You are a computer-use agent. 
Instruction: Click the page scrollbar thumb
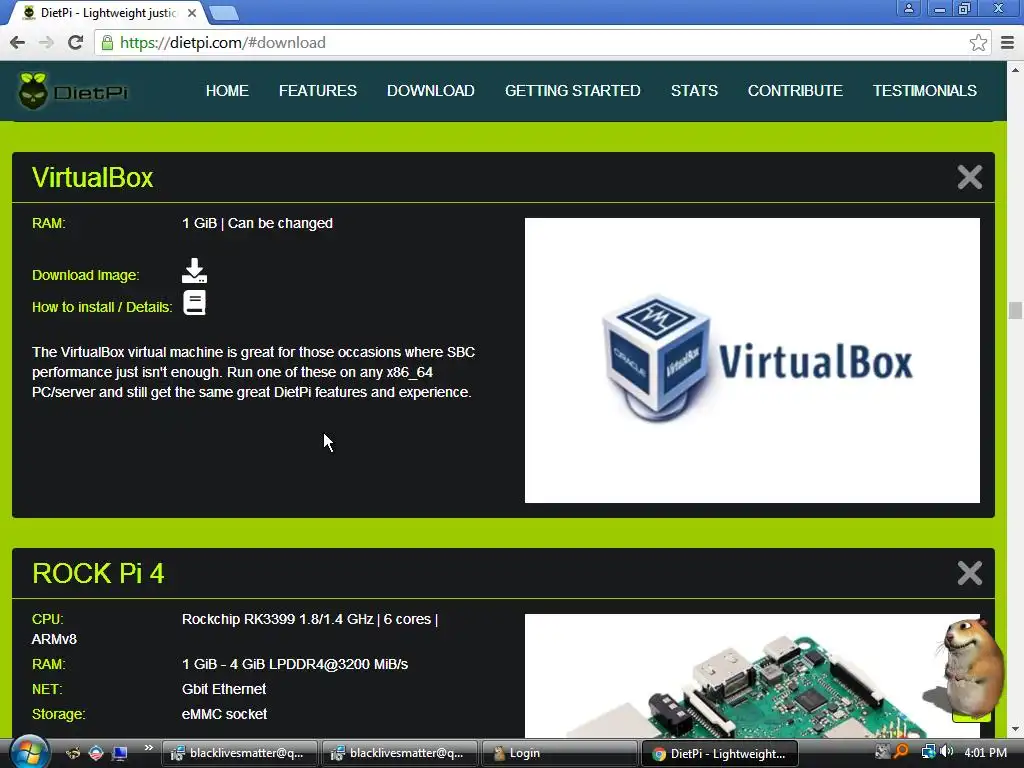click(x=1015, y=310)
